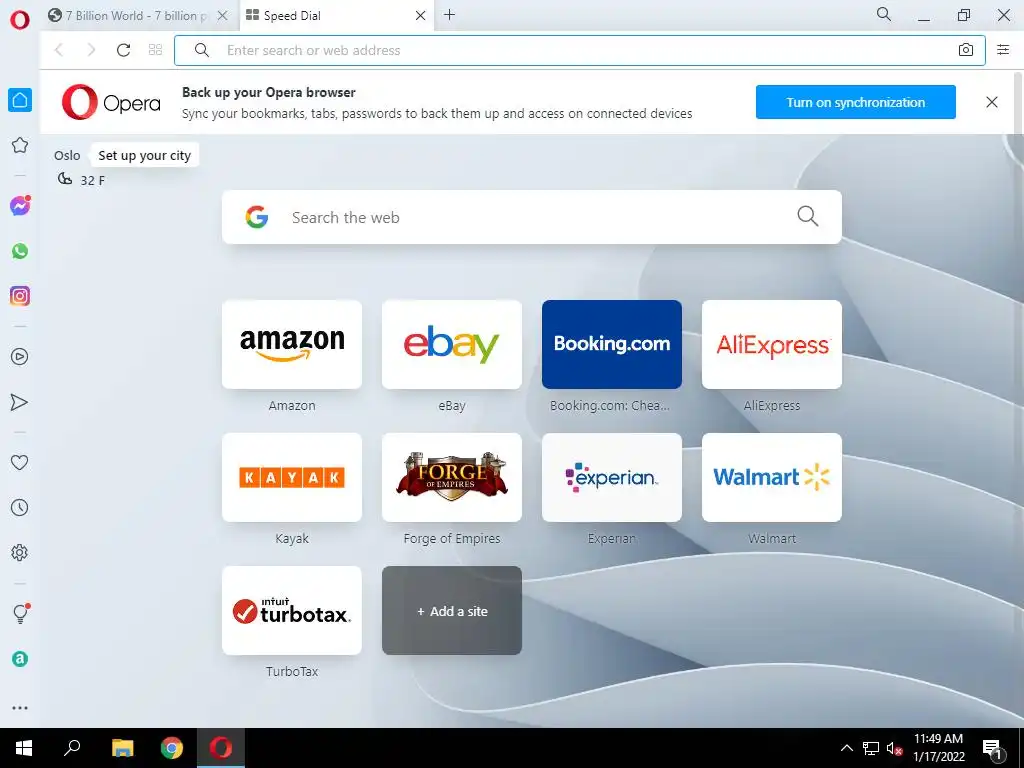Go to Home in the sidebar
The image size is (1024, 768).
(20, 100)
